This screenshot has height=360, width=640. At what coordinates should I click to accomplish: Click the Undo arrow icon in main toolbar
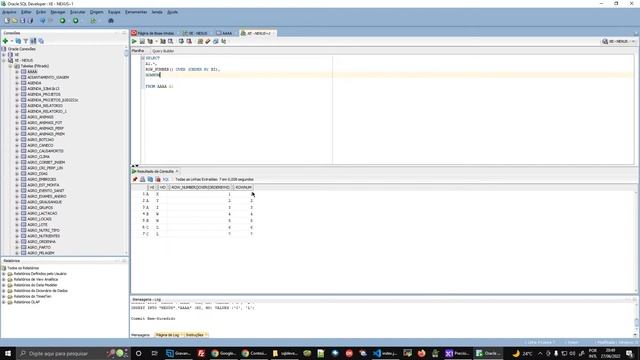point(42,20)
